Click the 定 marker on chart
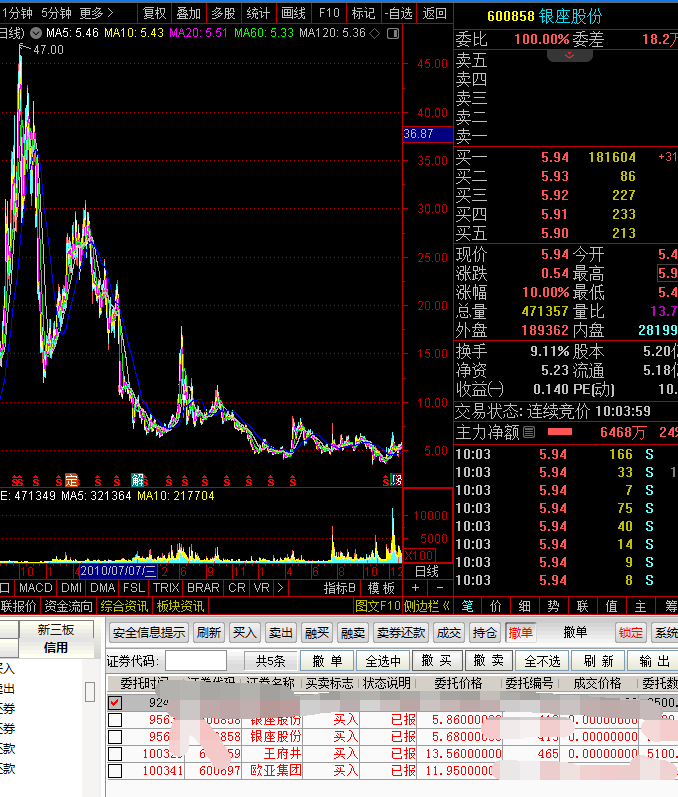 click(x=72, y=480)
